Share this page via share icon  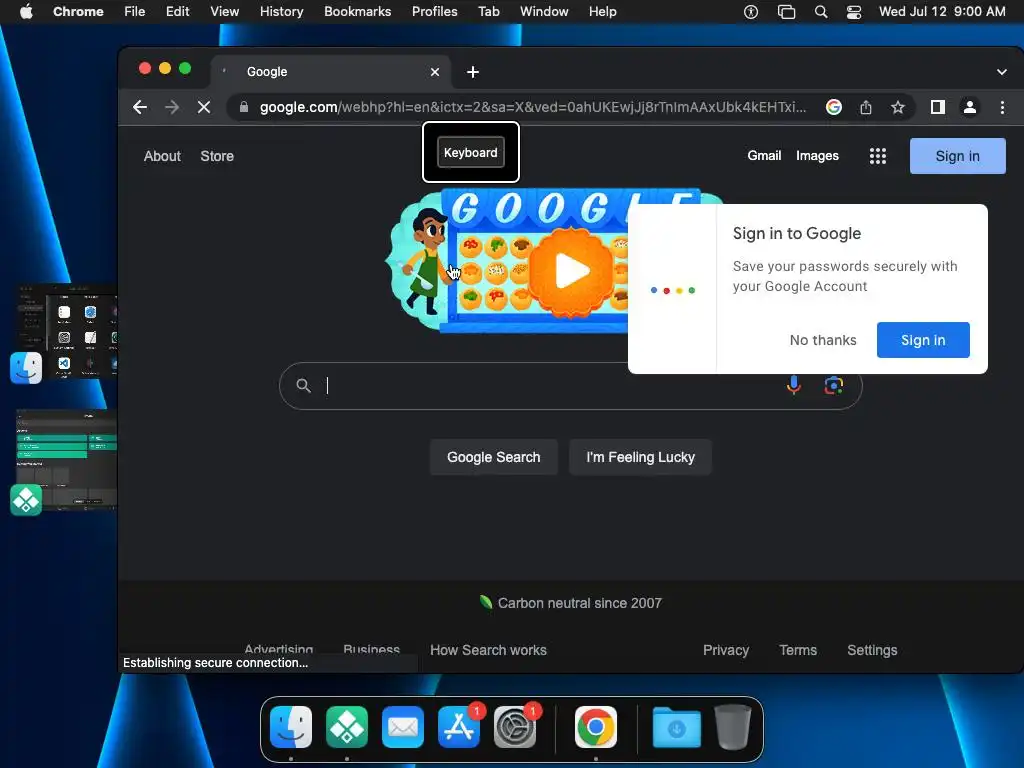point(866,107)
